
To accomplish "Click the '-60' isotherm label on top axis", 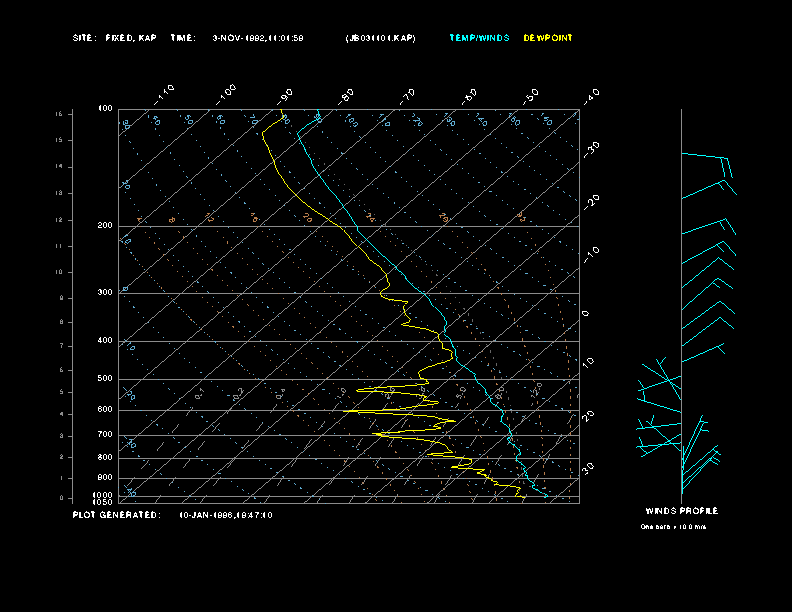I will coord(469,96).
